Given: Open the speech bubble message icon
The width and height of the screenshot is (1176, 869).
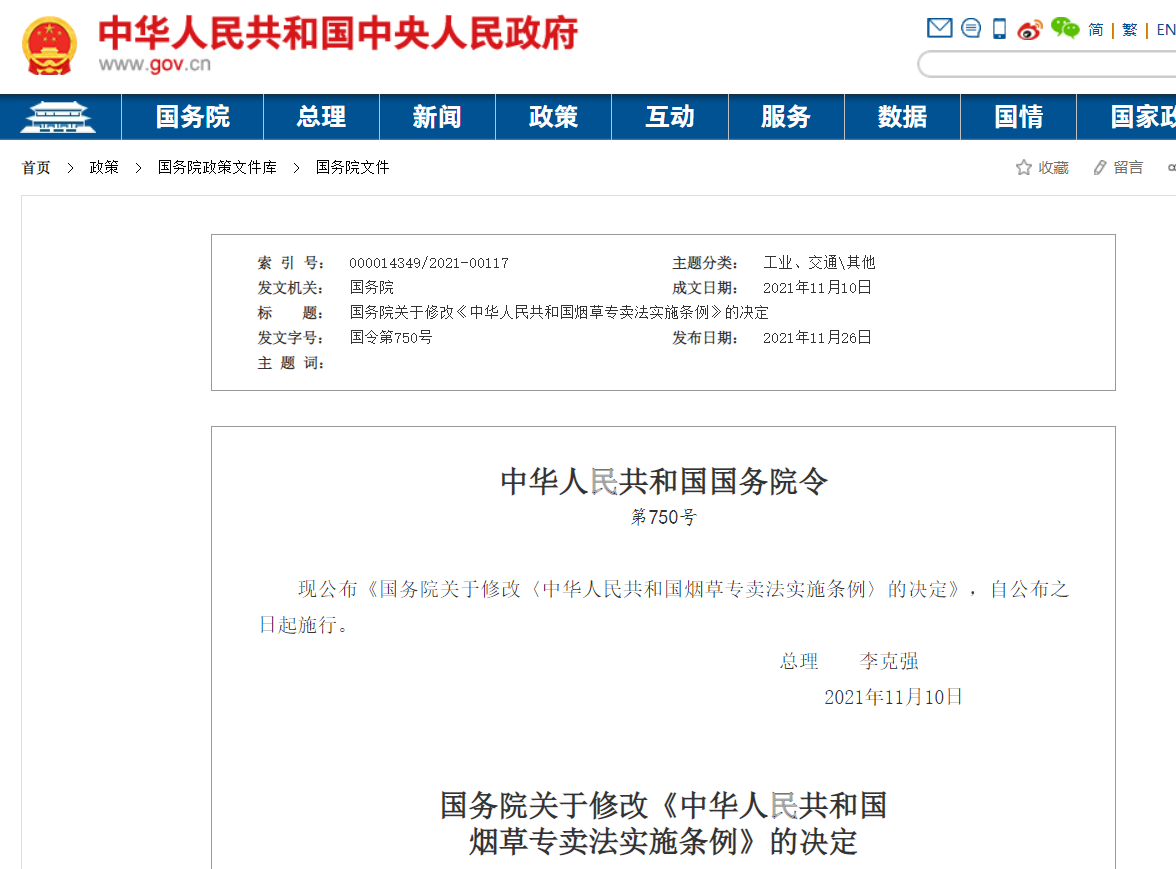Looking at the screenshot, I should pos(970,29).
